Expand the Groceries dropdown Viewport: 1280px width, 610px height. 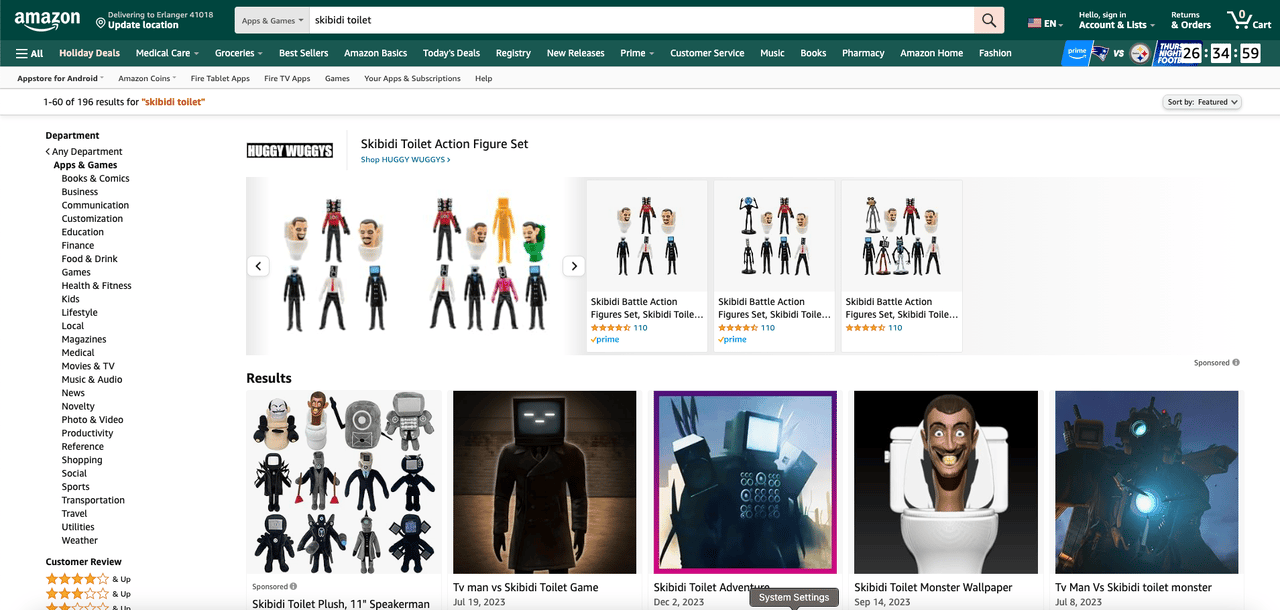pos(239,53)
